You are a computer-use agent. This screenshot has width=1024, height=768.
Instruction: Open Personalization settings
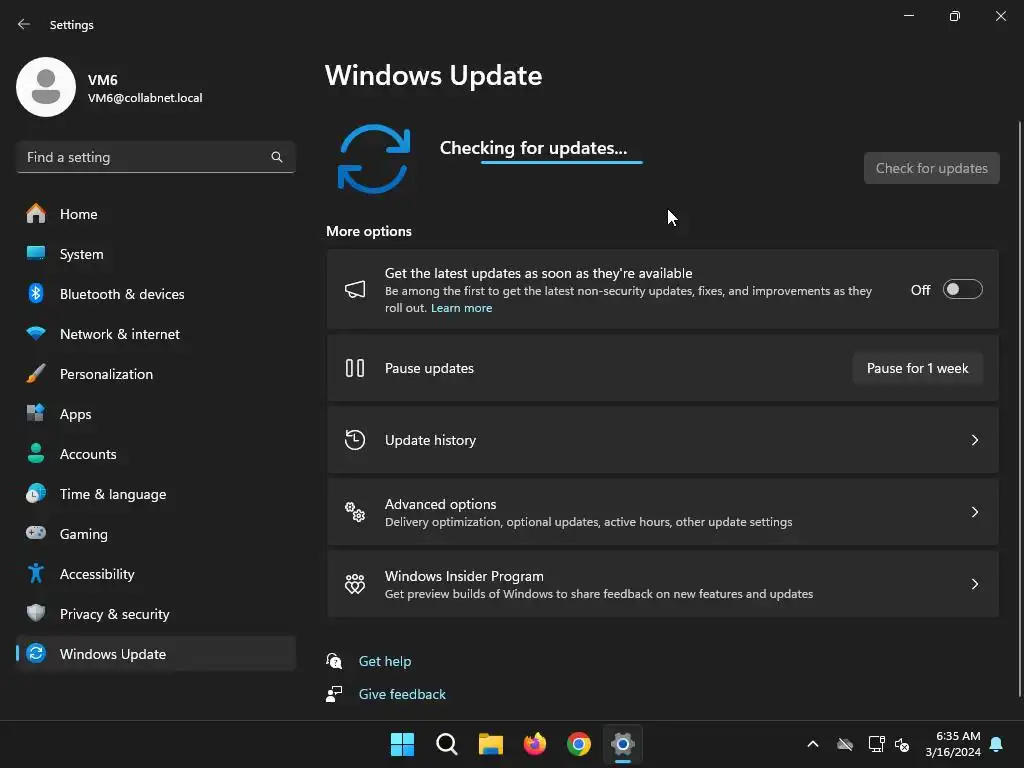[x=155, y=374]
